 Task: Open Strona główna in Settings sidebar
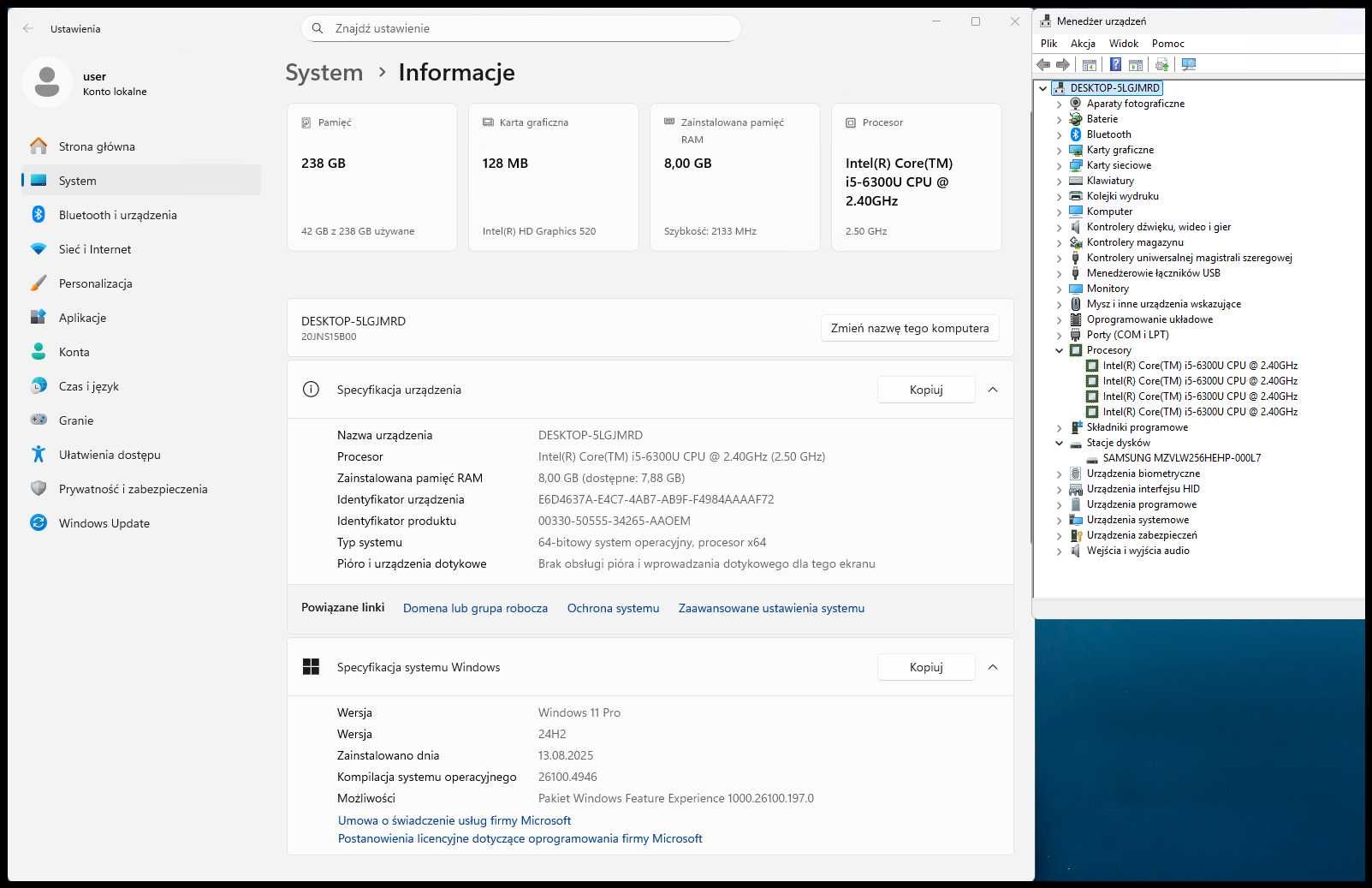click(141, 146)
